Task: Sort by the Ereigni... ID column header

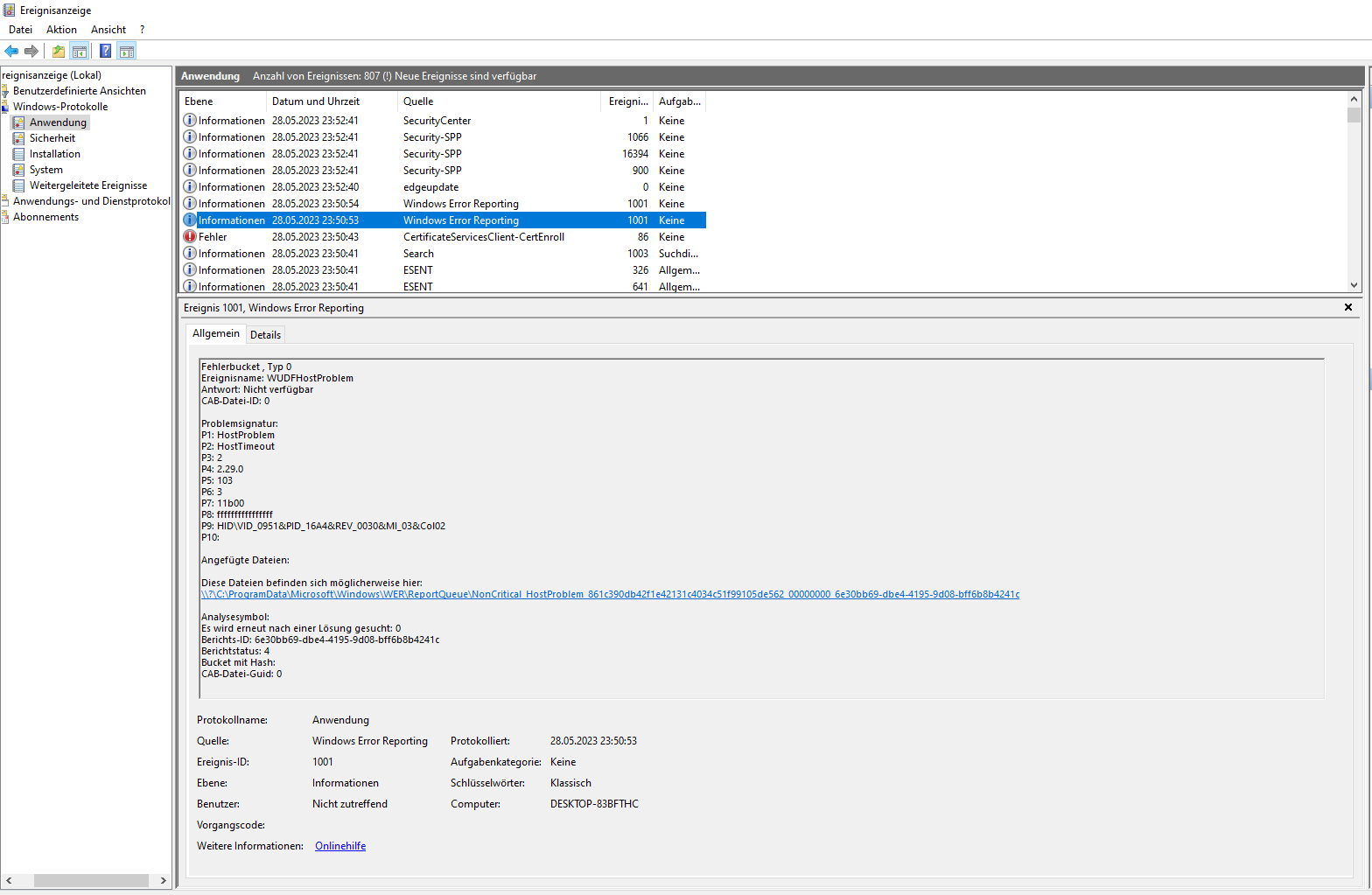Action: coord(628,101)
